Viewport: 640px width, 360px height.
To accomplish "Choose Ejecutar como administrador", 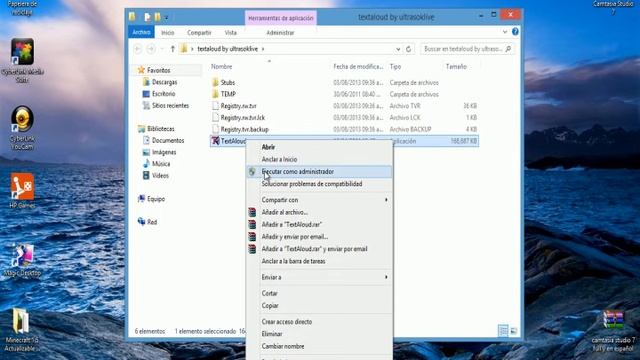I will [x=319, y=172].
